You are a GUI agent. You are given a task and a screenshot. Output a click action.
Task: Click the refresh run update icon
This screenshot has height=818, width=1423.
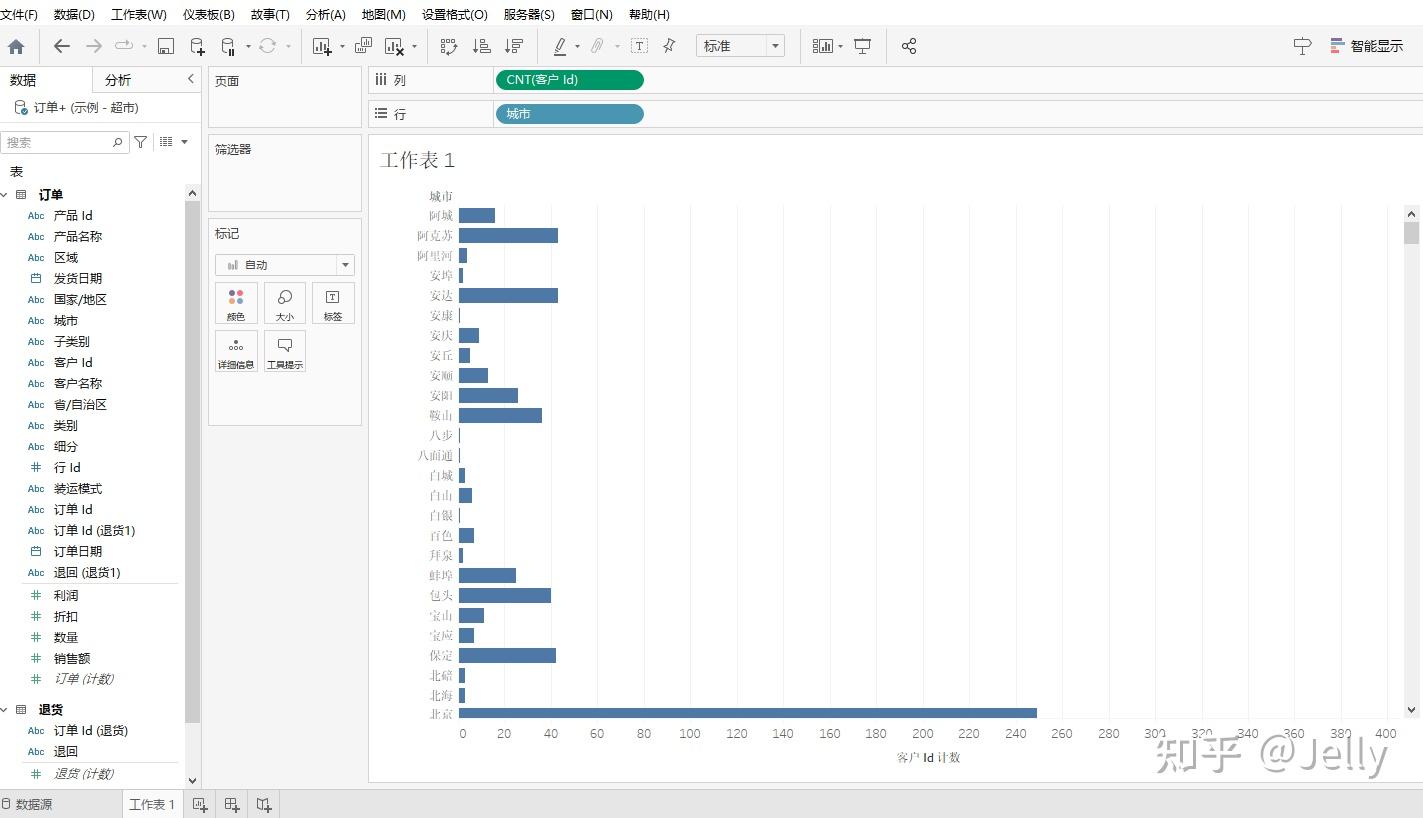tap(267, 46)
